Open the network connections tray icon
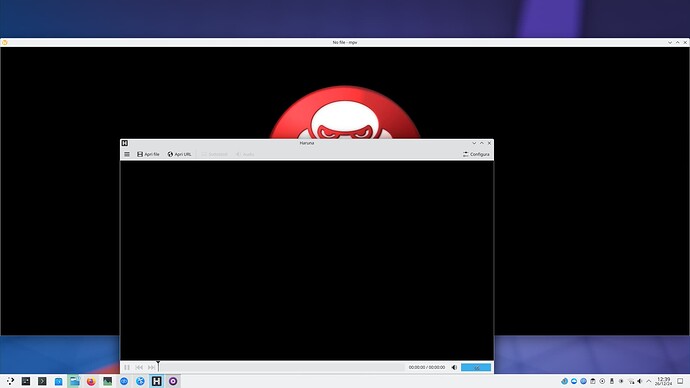 (631, 381)
